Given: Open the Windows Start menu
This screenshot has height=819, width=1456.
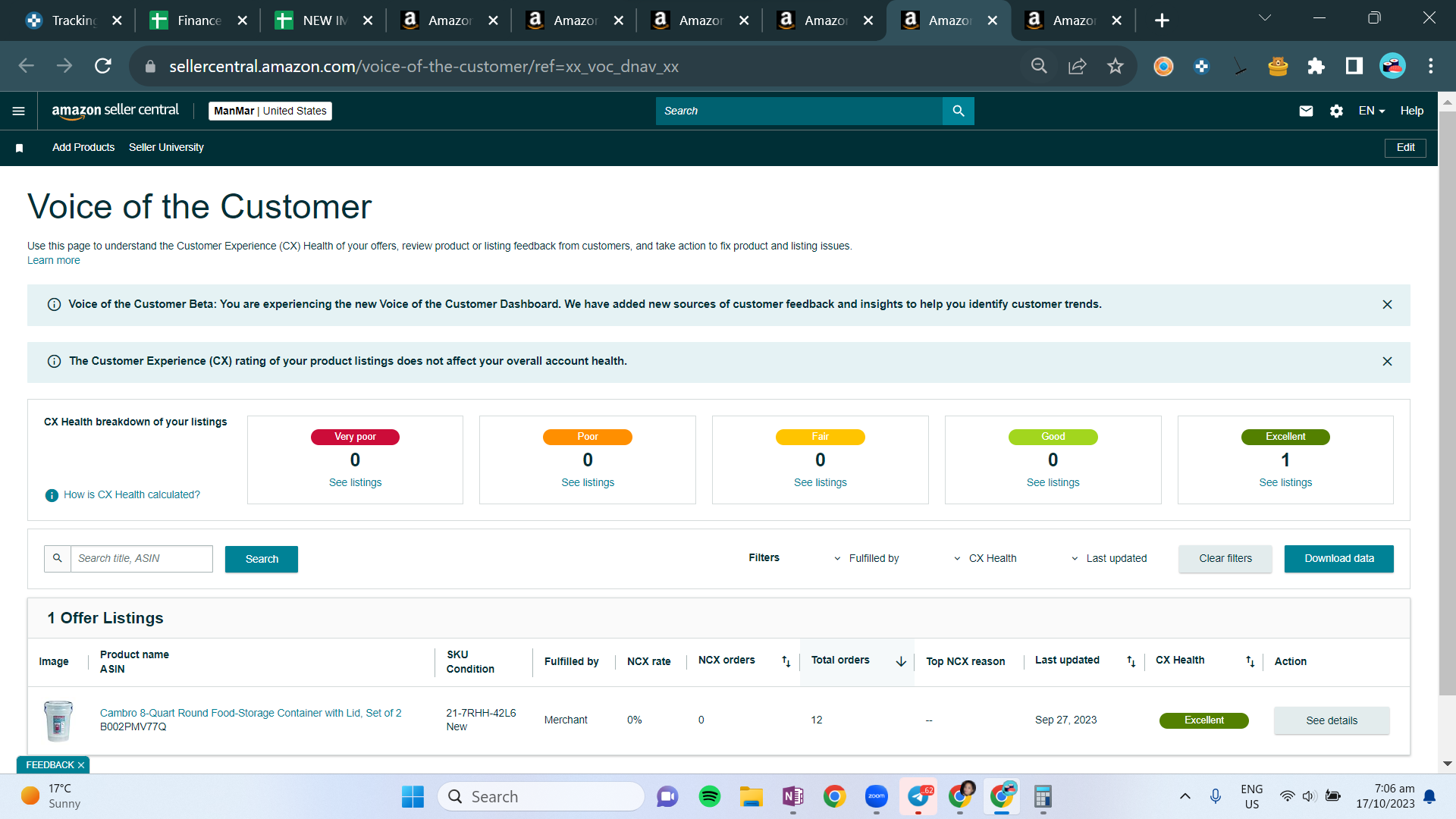Looking at the screenshot, I should pos(413,796).
